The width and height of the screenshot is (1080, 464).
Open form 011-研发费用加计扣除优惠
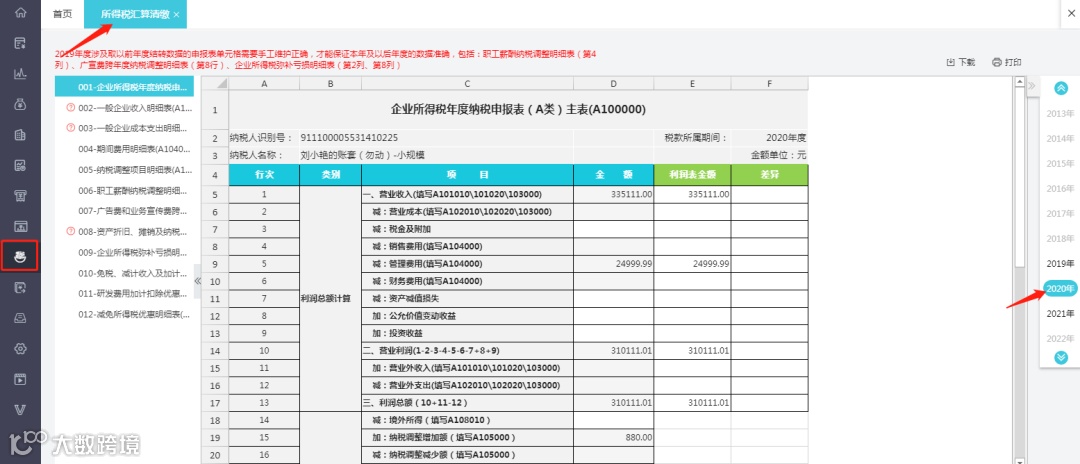133,293
